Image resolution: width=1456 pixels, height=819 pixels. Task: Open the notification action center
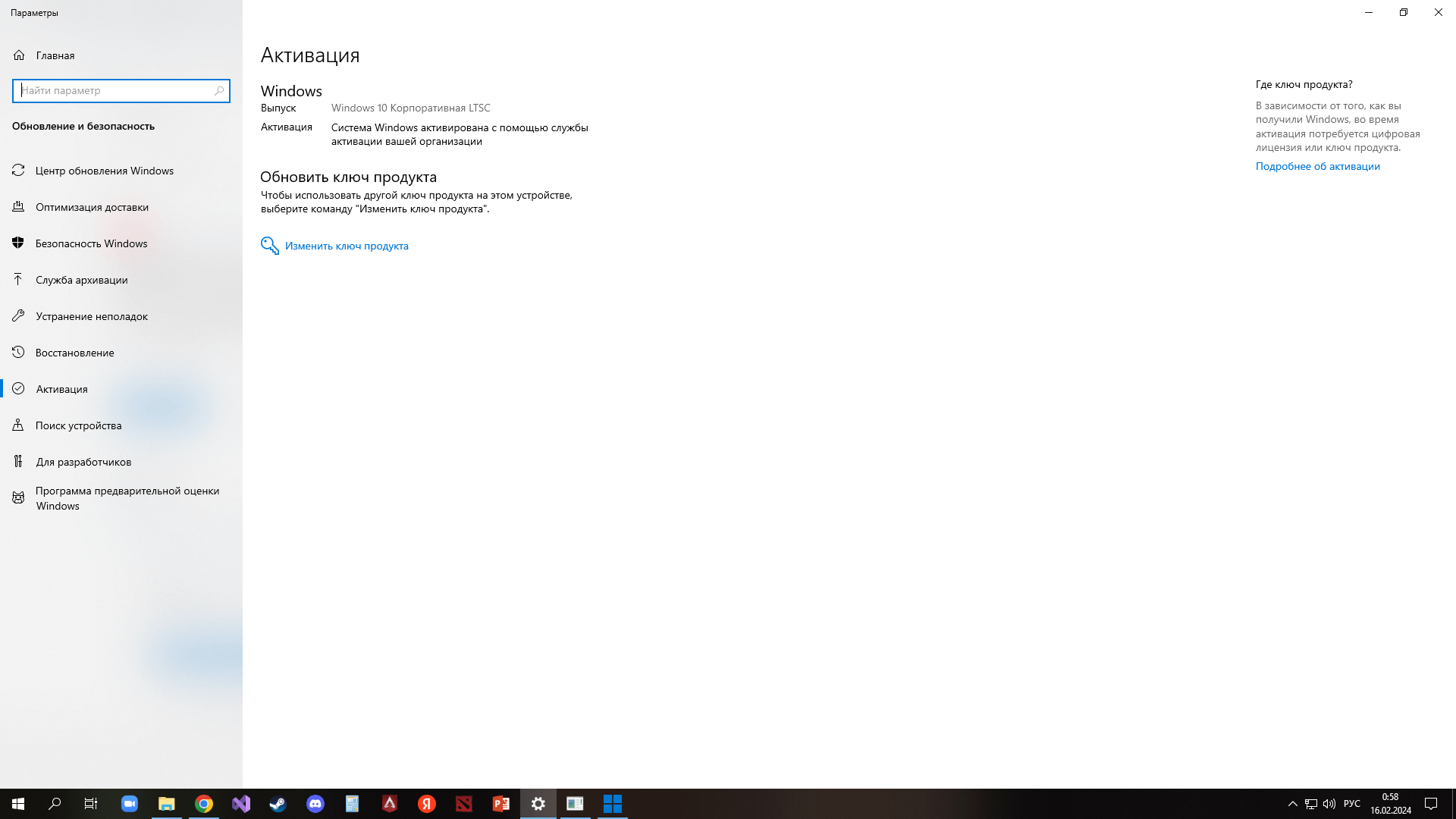pyautogui.click(x=1431, y=804)
